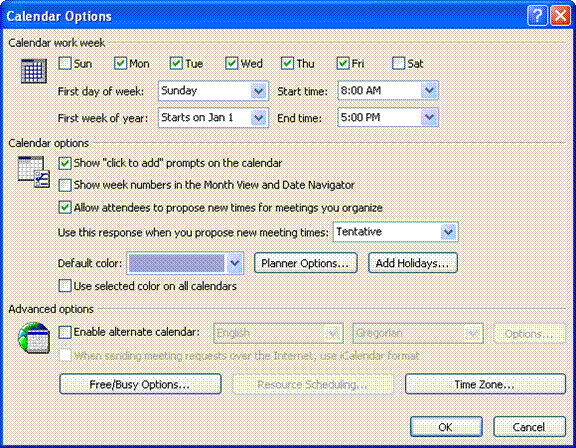The image size is (576, 448).
Task: Click the Help question mark icon
Action: (537, 16)
